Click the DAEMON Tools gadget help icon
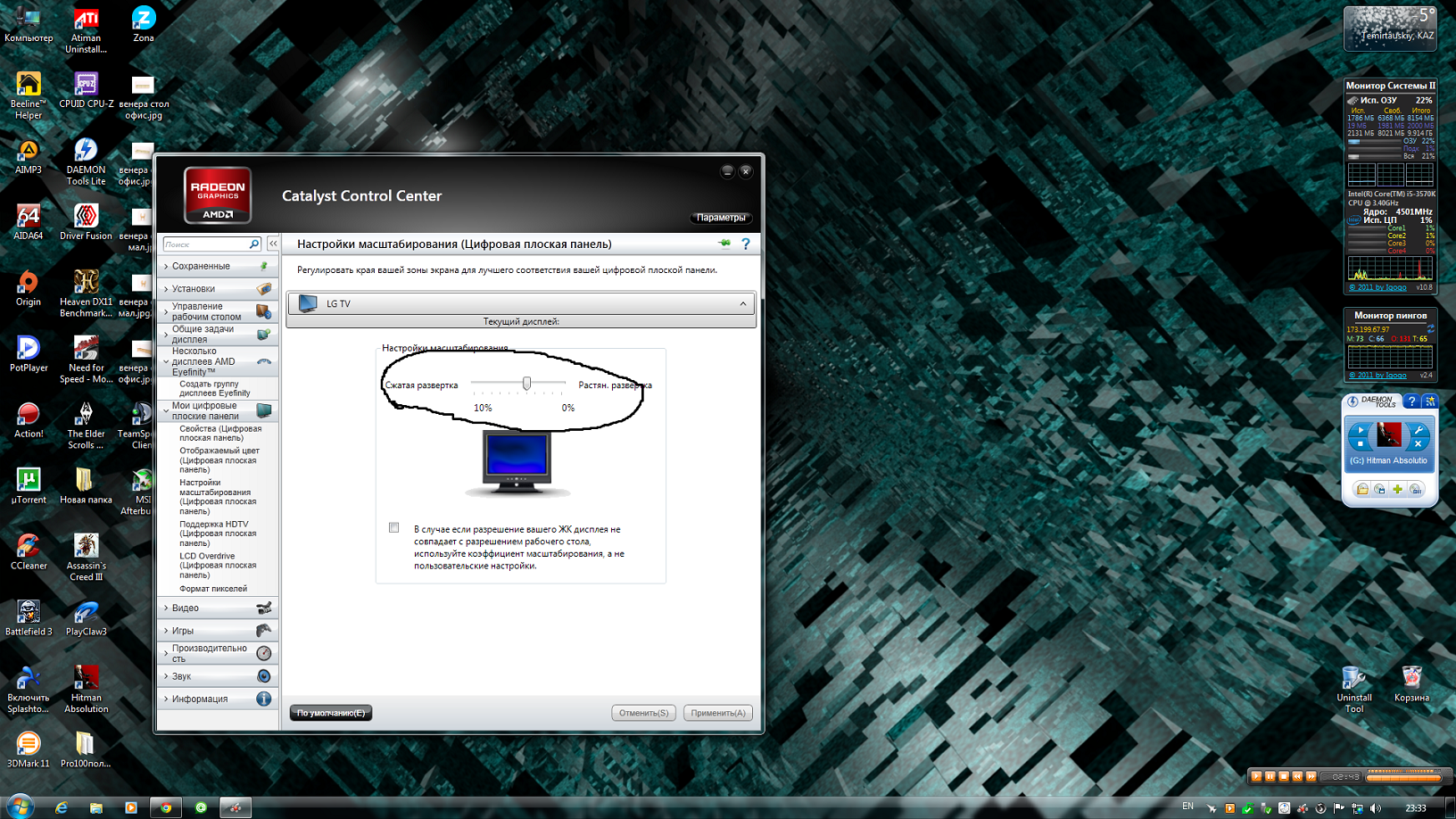 click(1411, 401)
